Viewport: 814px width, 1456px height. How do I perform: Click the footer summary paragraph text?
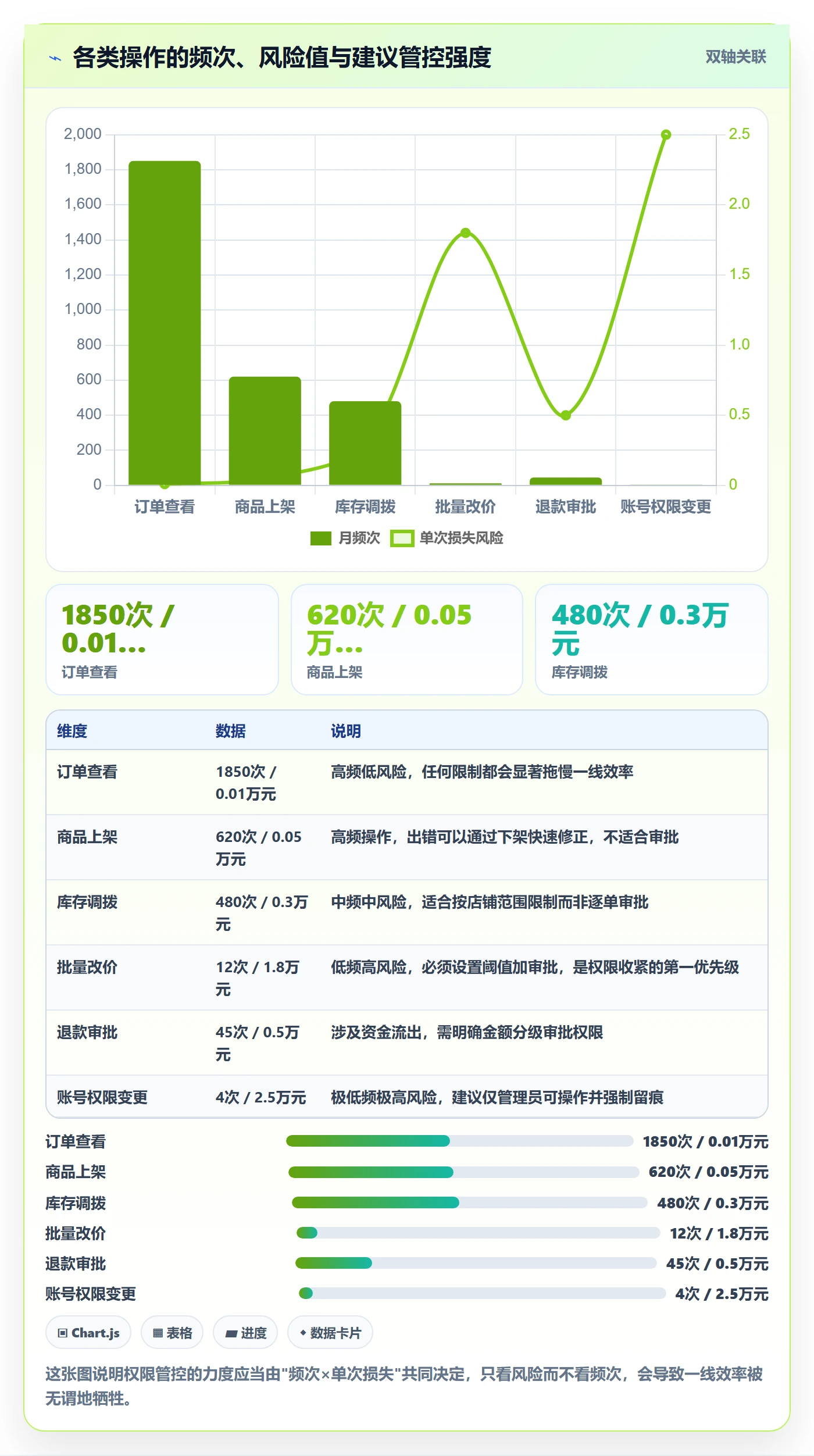click(404, 1386)
